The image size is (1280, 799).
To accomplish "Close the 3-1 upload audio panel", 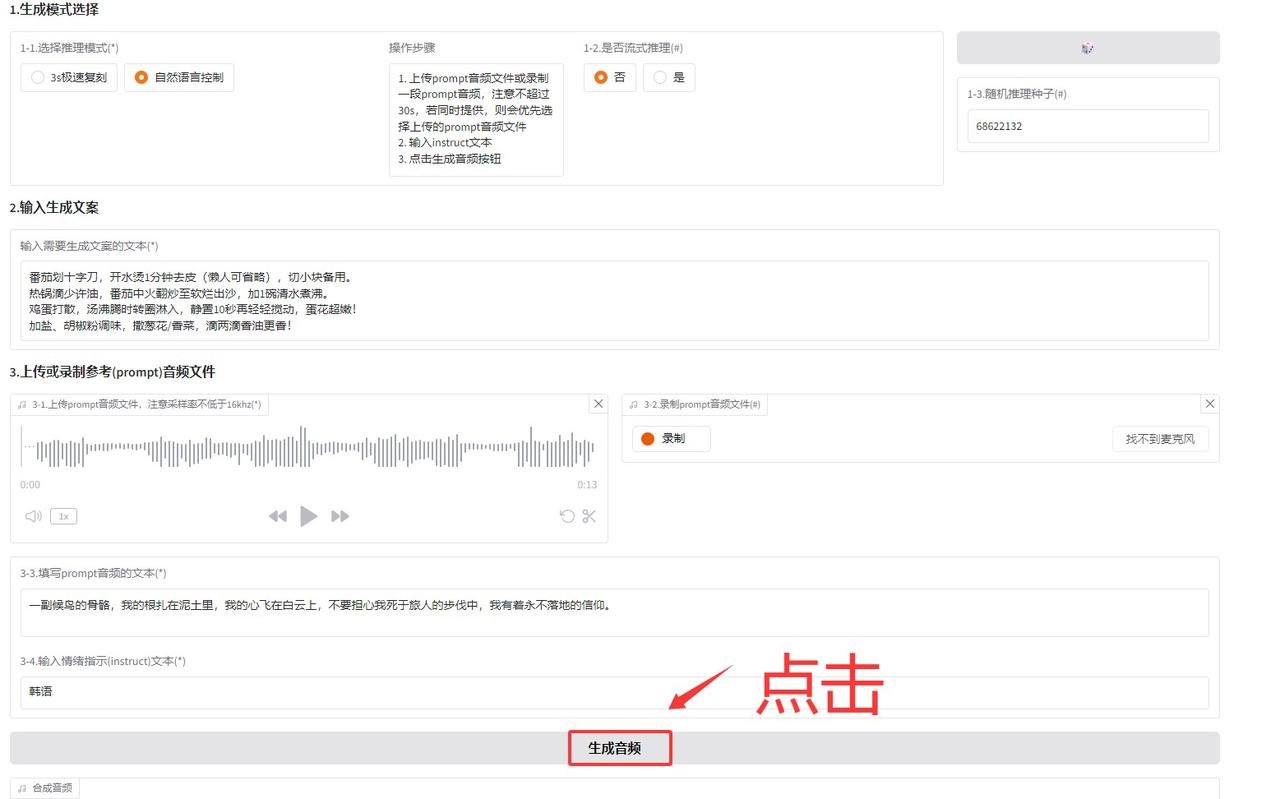I will pos(598,403).
